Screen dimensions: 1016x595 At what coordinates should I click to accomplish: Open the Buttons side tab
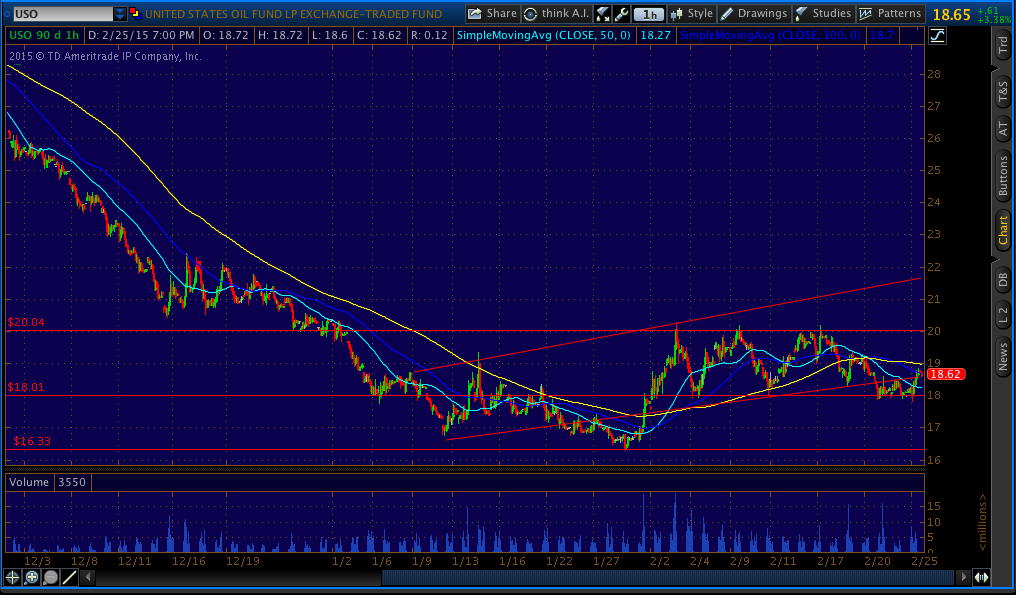coord(1003,176)
